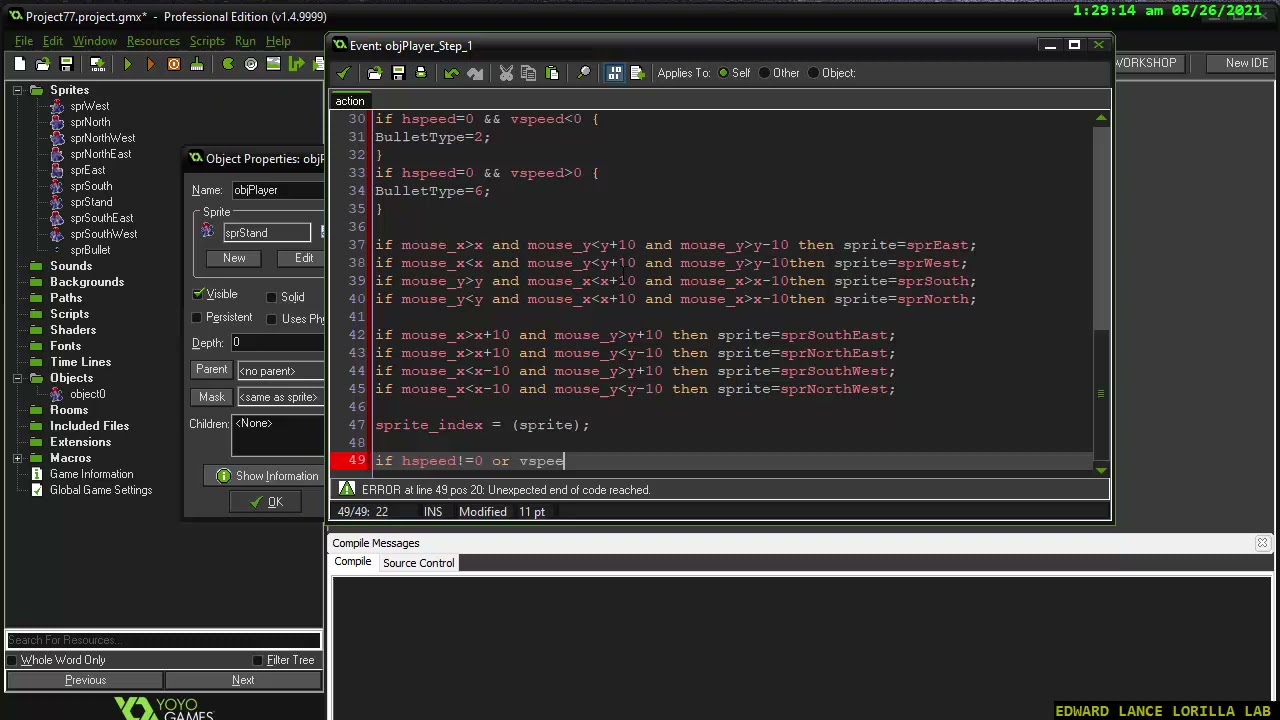Open the Edit menu
The width and height of the screenshot is (1280, 720).
(x=52, y=41)
